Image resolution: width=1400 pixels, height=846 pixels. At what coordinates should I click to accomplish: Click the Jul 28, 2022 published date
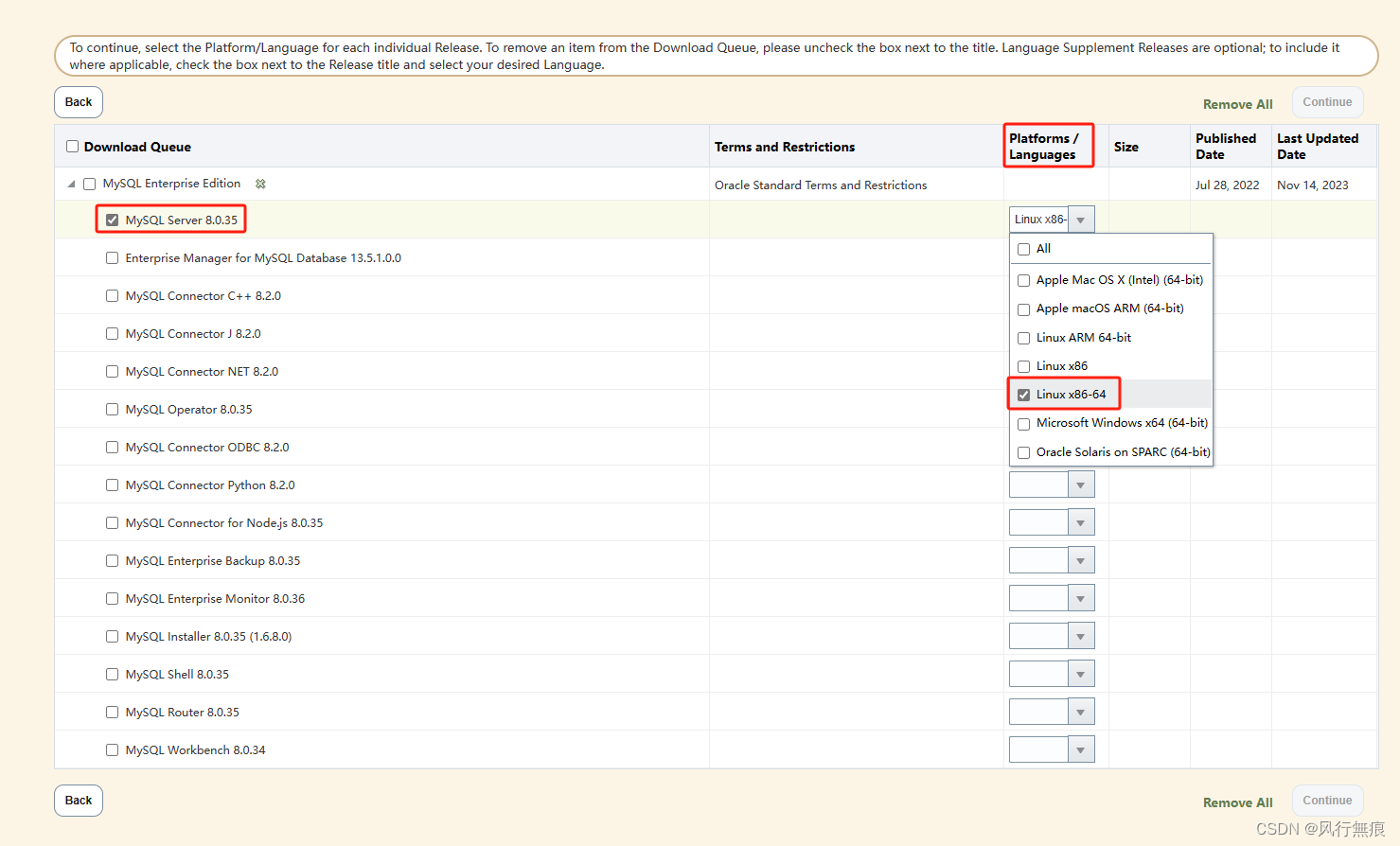[1227, 185]
